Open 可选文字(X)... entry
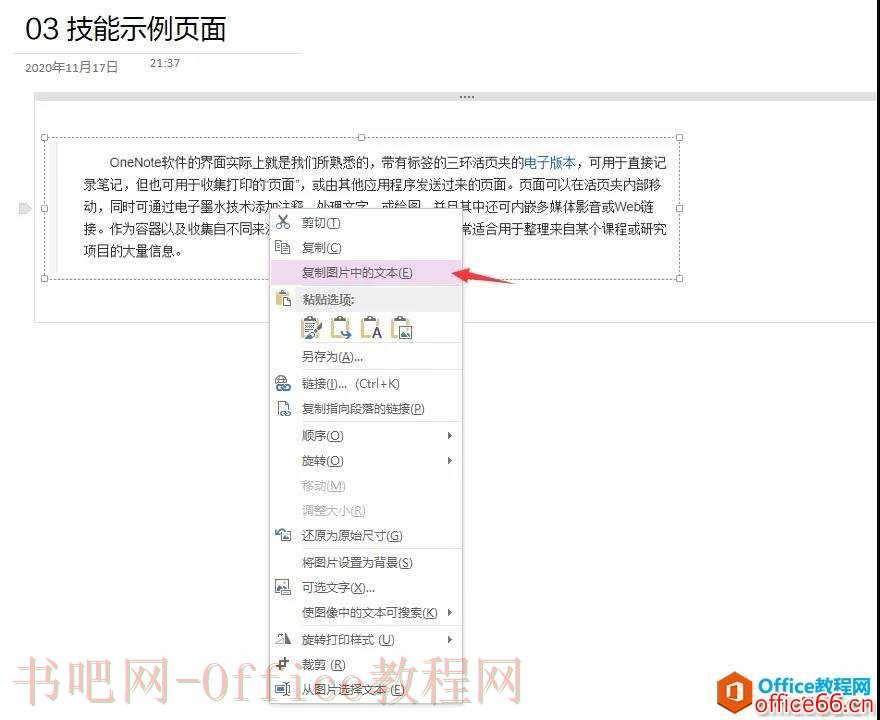The width and height of the screenshot is (880, 720). tap(365, 588)
